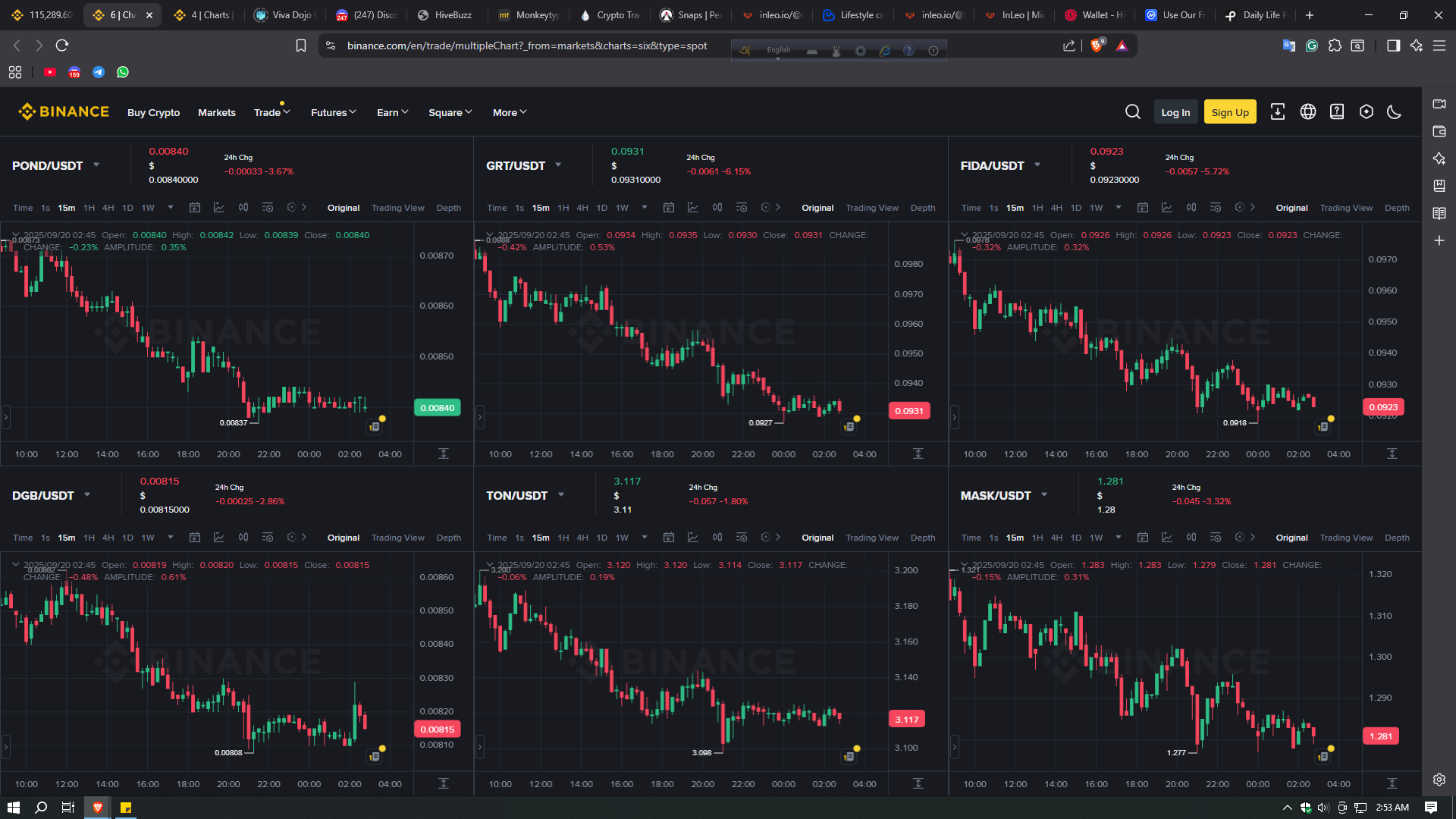The width and height of the screenshot is (1456, 819).
Task: Expand the POND/USDT pair selector dropdown
Action: pos(96,165)
